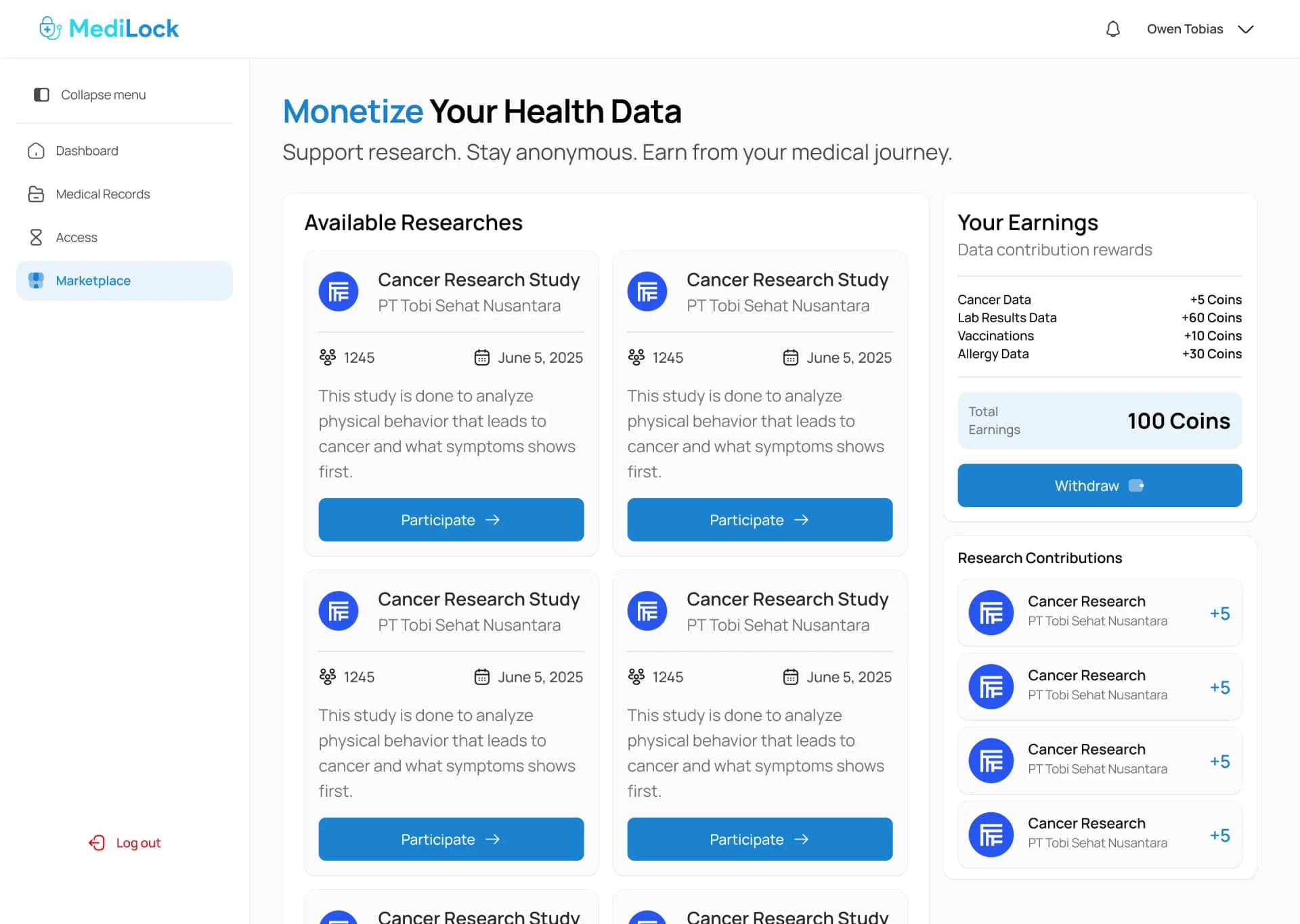Select Access in the sidebar menu
1300x924 pixels.
pyautogui.click(x=77, y=238)
